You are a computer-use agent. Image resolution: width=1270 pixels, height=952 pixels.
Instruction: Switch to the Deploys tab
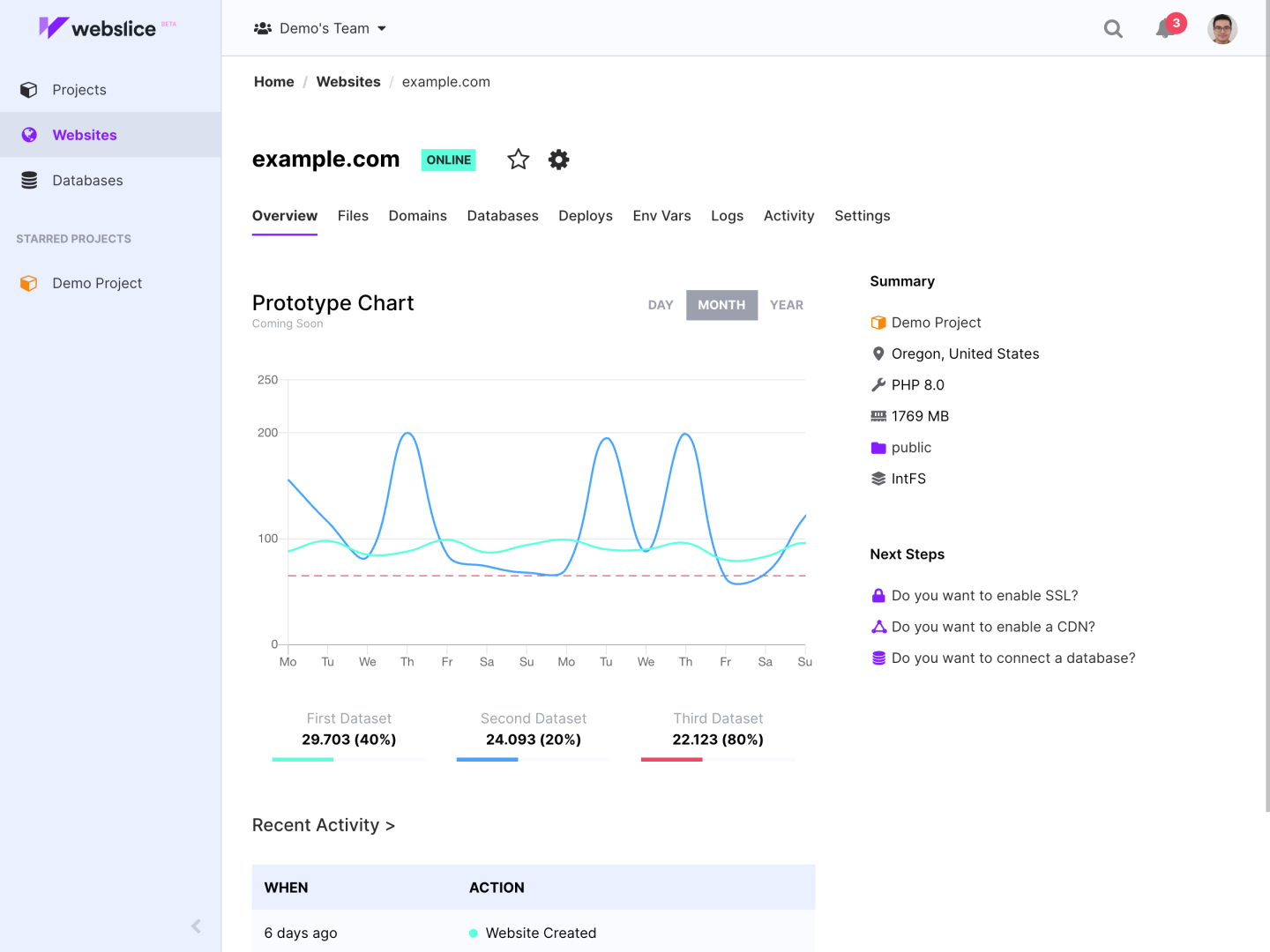pos(585,216)
